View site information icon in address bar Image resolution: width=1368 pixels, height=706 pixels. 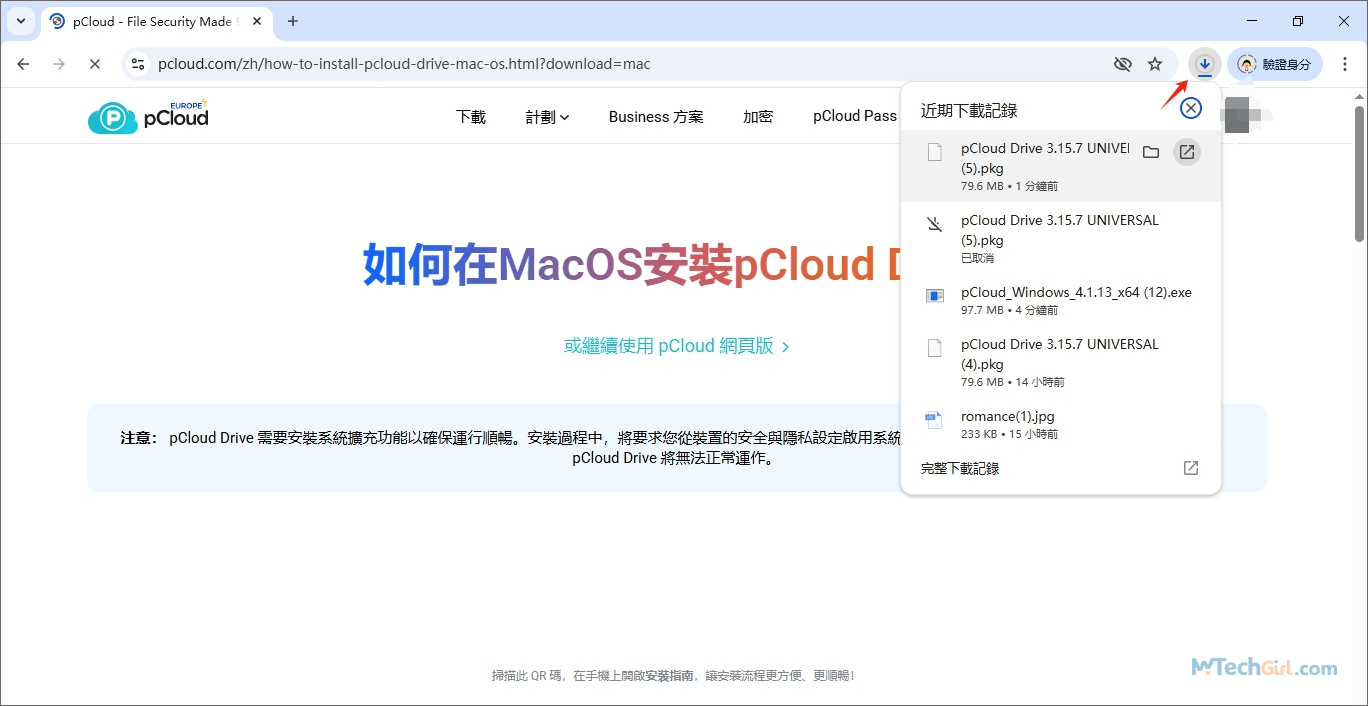139,64
